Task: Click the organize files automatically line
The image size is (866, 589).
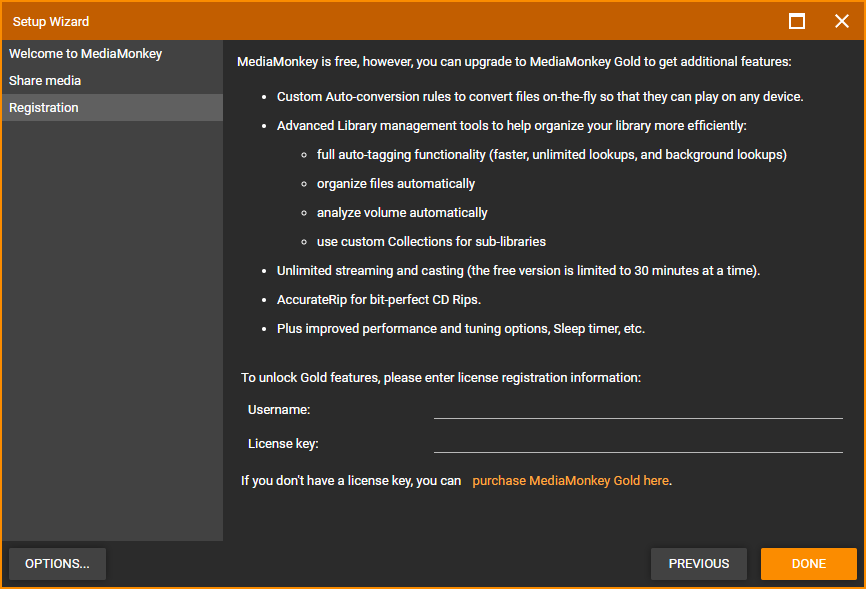Action: [395, 183]
